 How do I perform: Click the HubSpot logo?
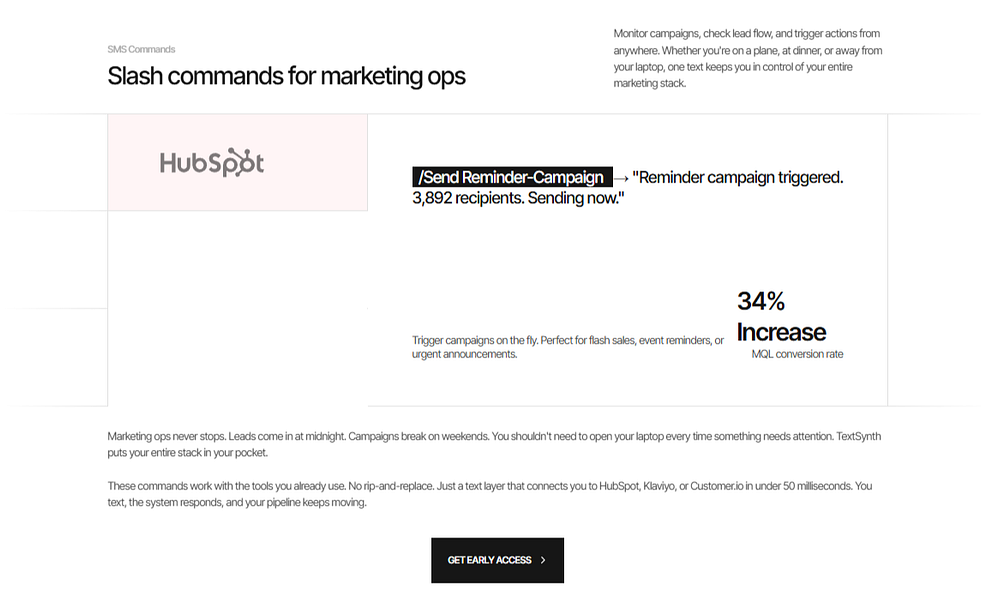click(x=212, y=163)
